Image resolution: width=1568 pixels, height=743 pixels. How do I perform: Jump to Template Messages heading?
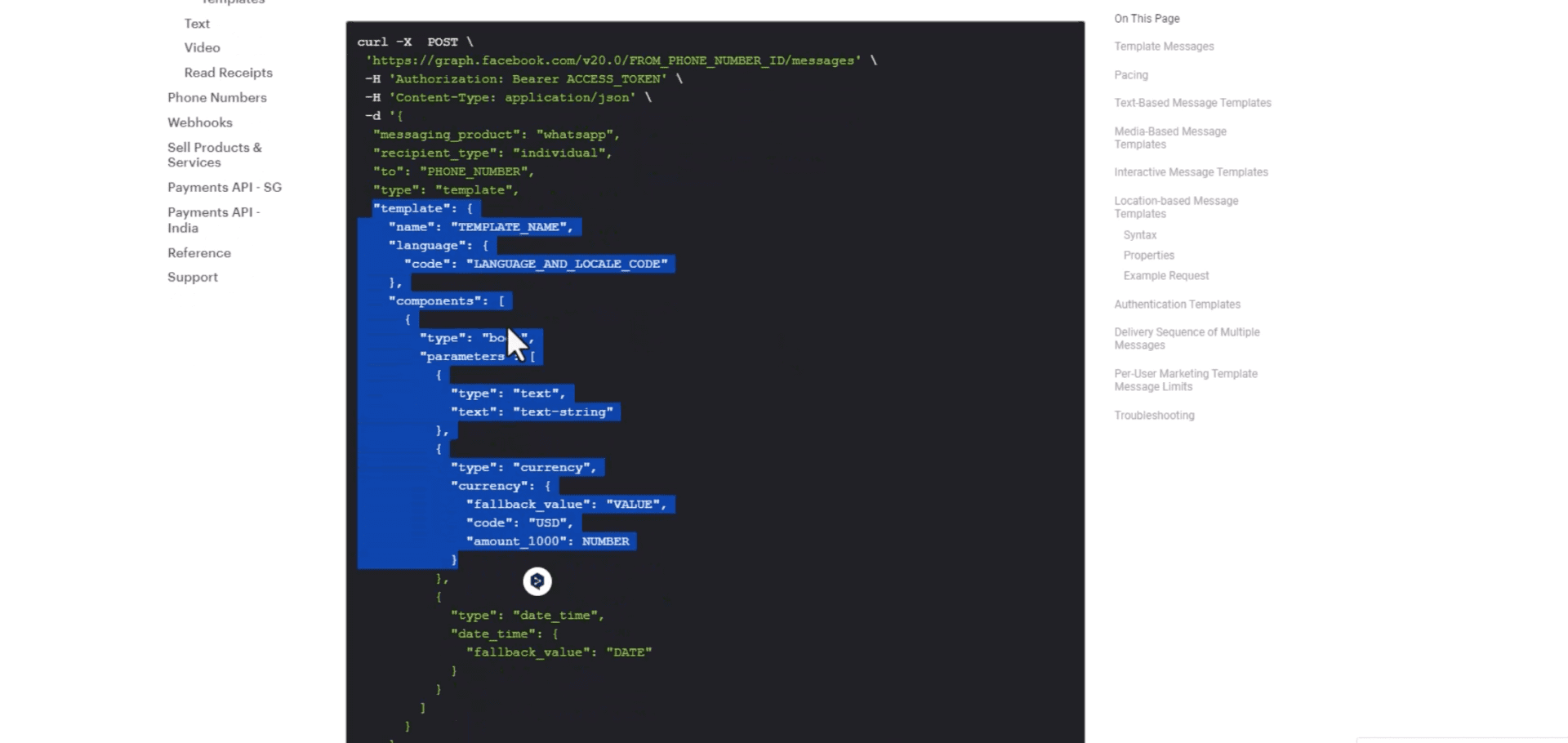click(1164, 47)
